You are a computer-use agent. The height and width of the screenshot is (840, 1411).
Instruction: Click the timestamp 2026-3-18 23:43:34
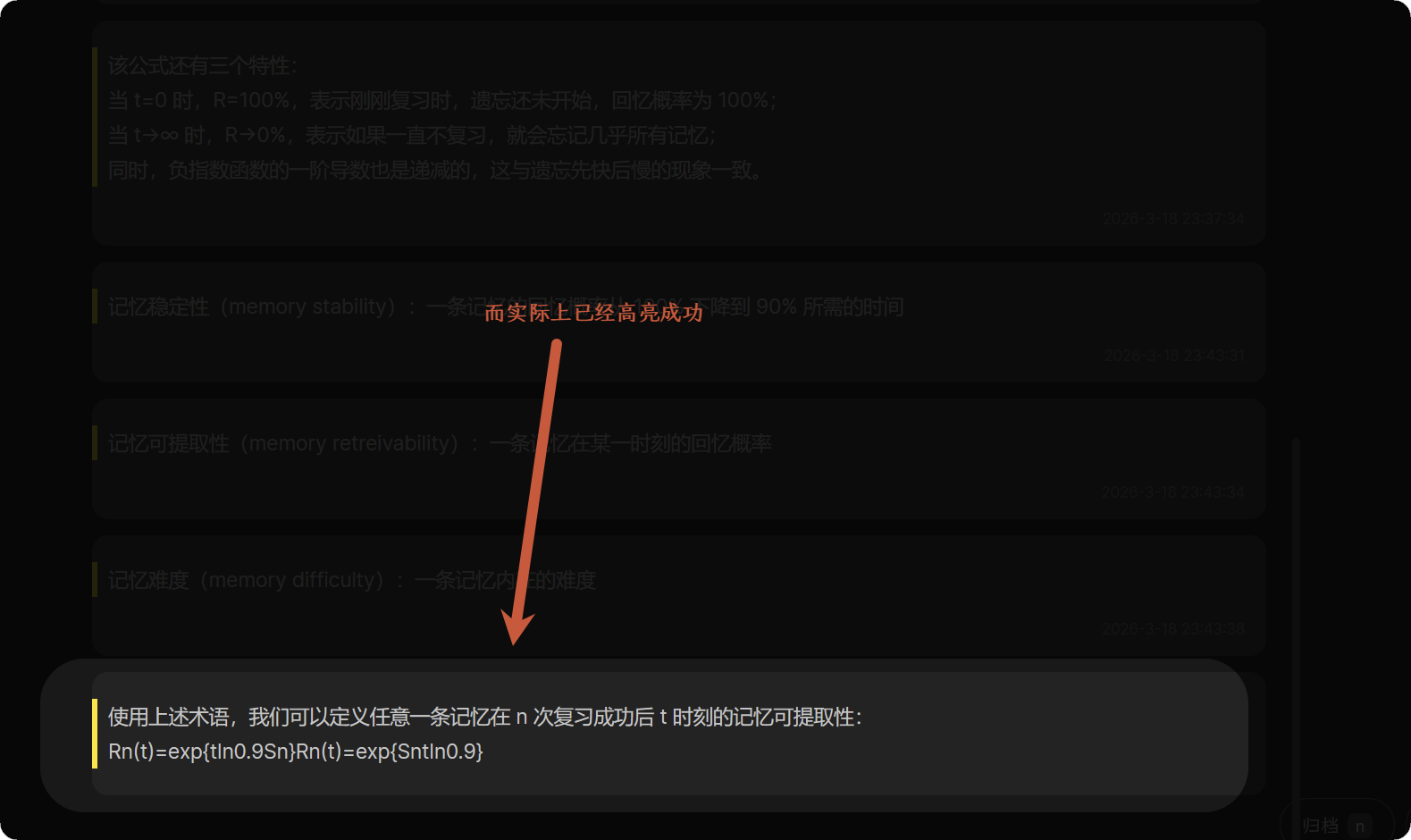(1172, 492)
